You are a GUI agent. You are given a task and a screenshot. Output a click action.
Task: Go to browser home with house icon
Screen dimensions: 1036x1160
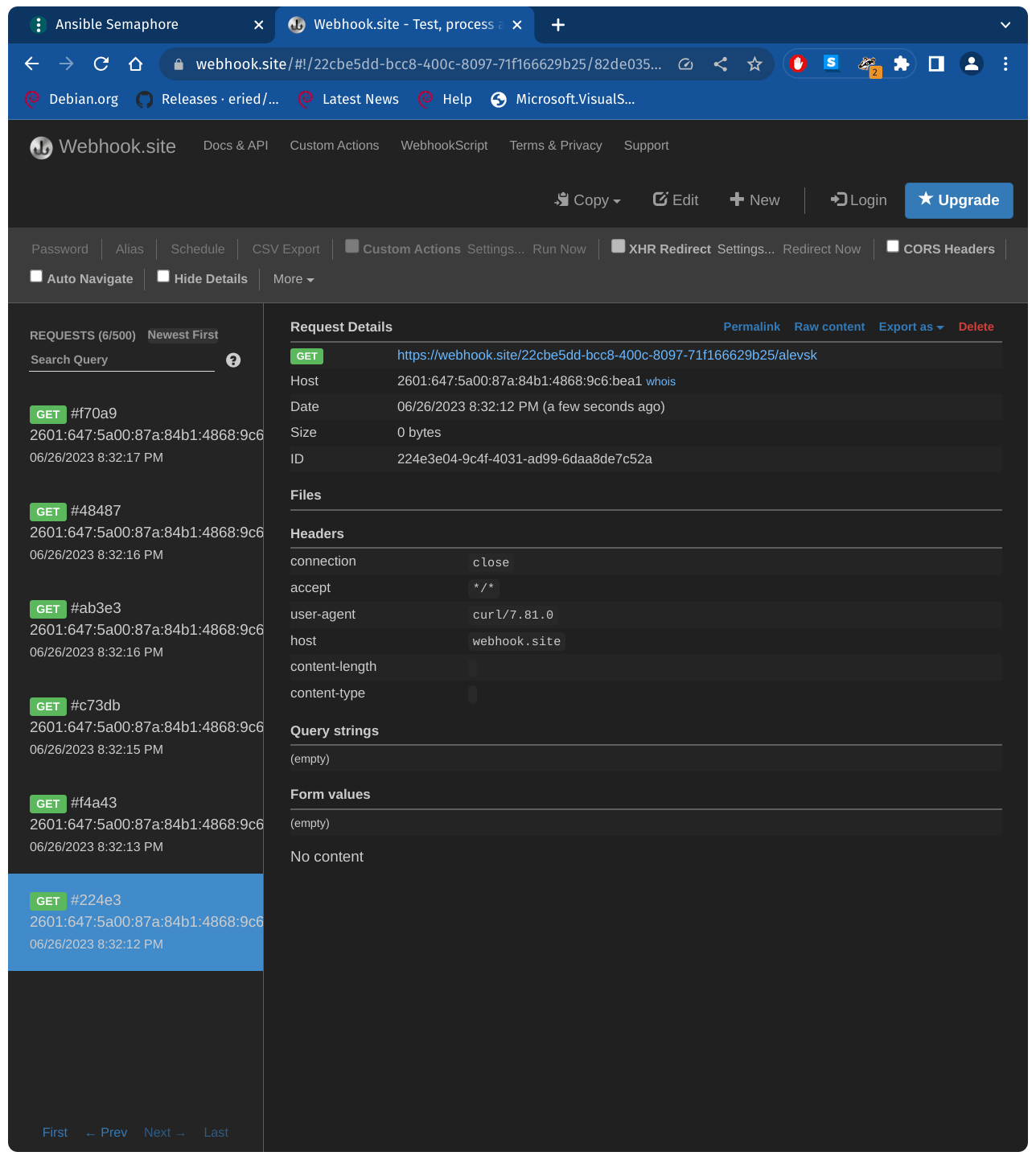pyautogui.click(x=136, y=64)
